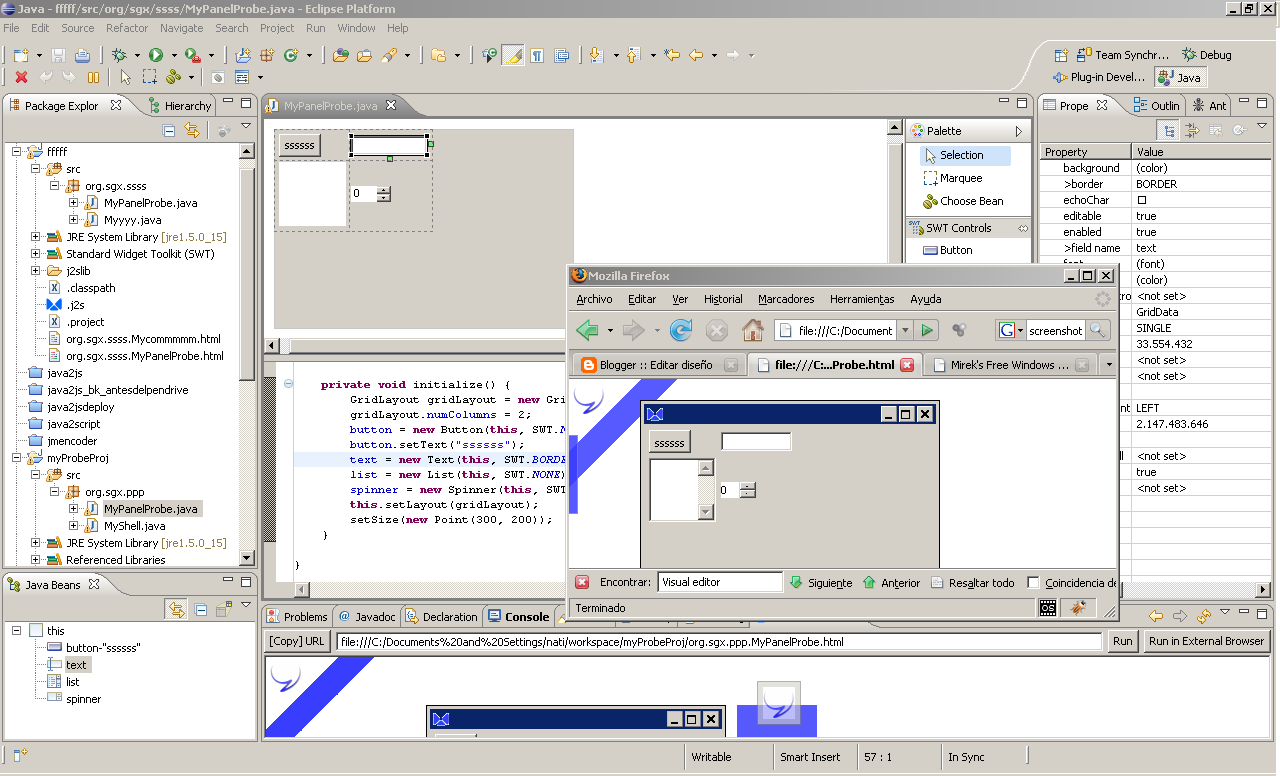
Task: Click the Encontrar search field in Firefox
Action: (720, 582)
